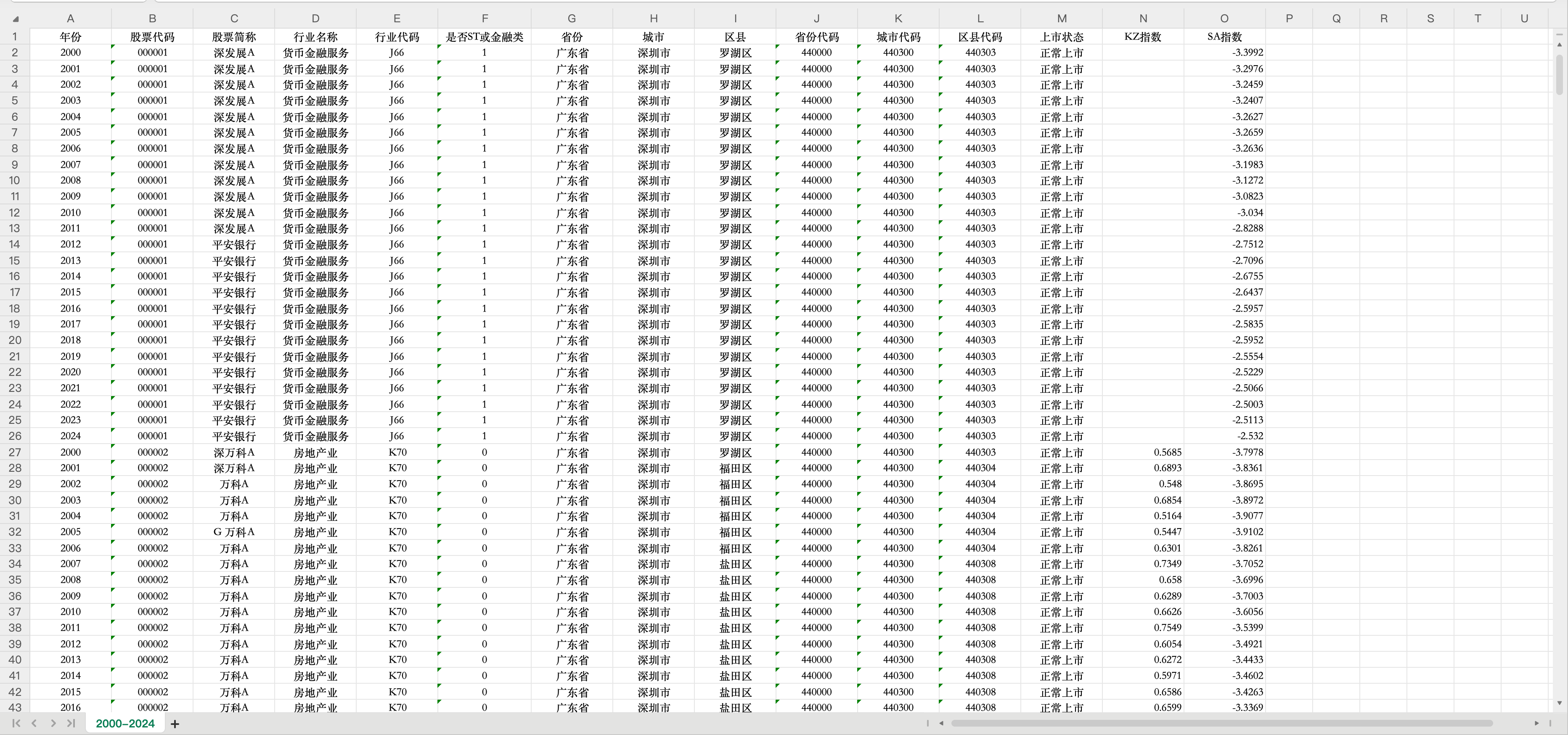
Task: Click vertical scrollbar up arrow
Action: click(1560, 45)
